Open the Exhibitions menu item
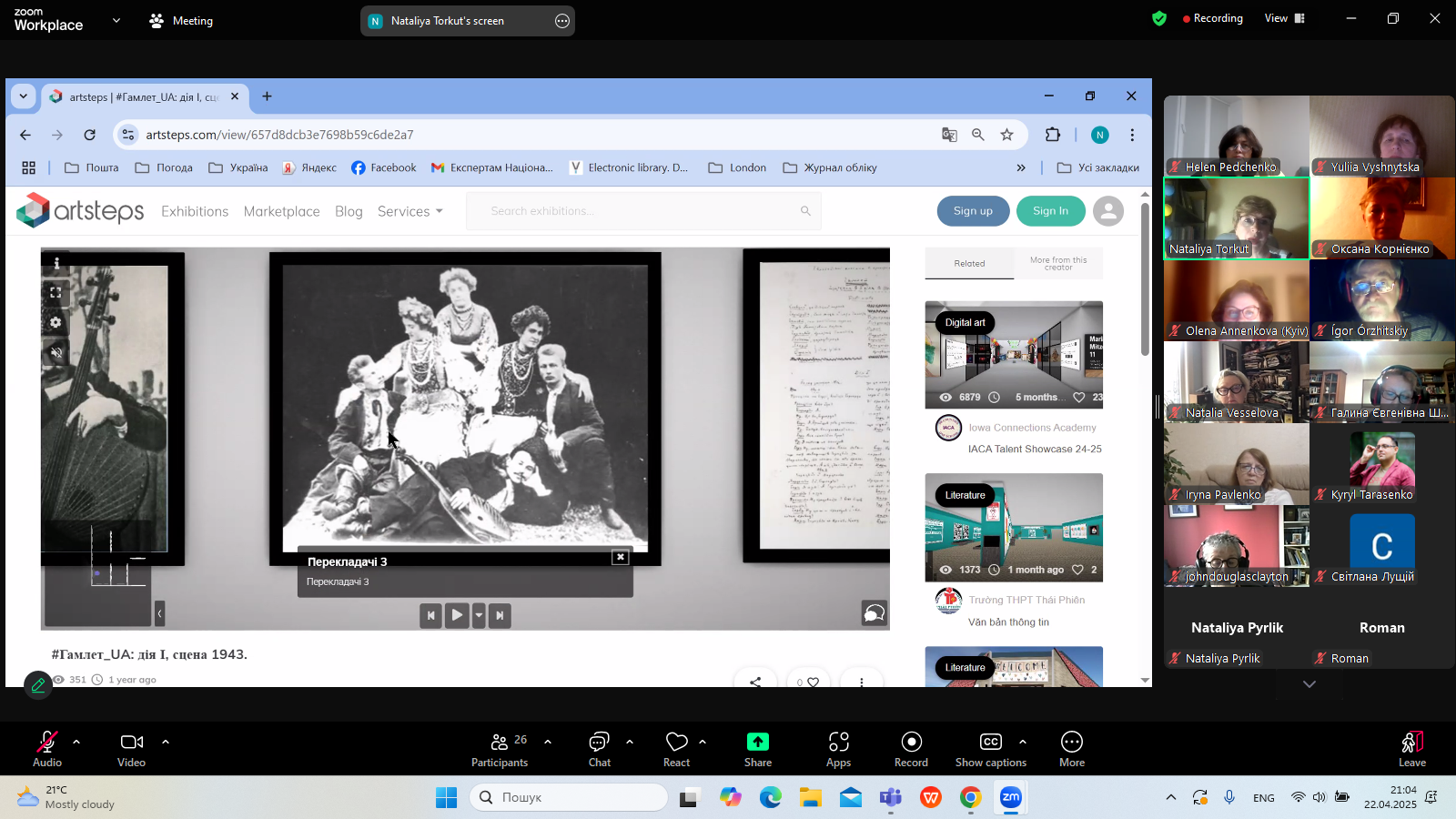Image resolution: width=1456 pixels, height=819 pixels. tap(195, 211)
